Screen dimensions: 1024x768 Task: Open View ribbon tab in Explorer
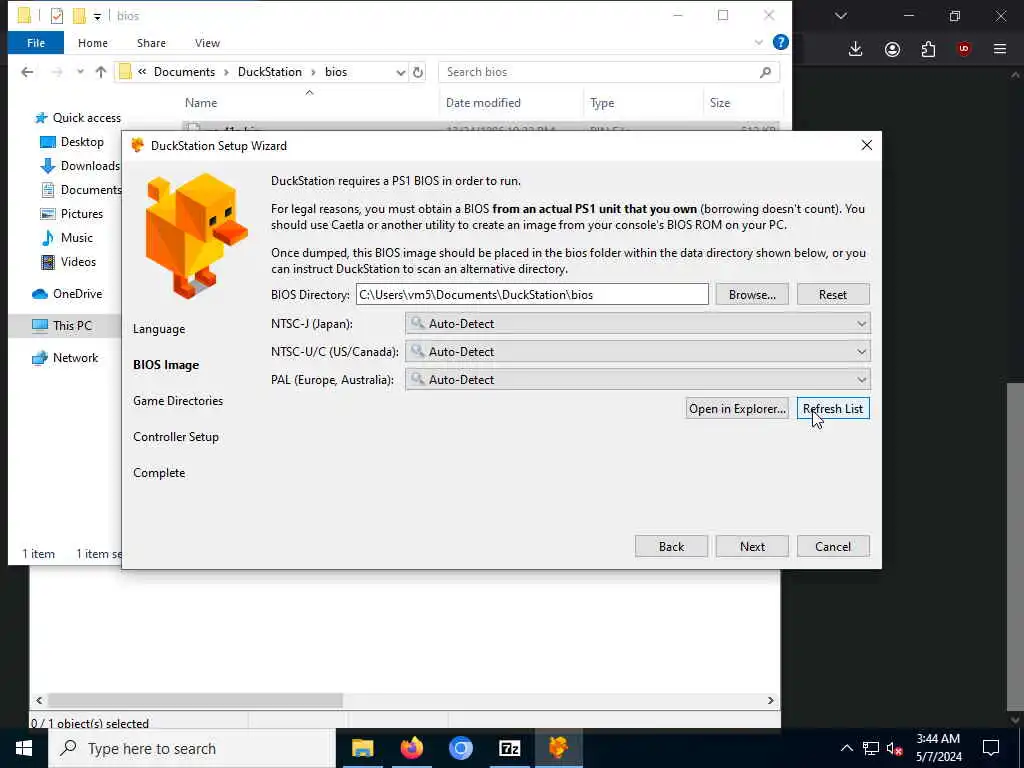pyautogui.click(x=207, y=43)
